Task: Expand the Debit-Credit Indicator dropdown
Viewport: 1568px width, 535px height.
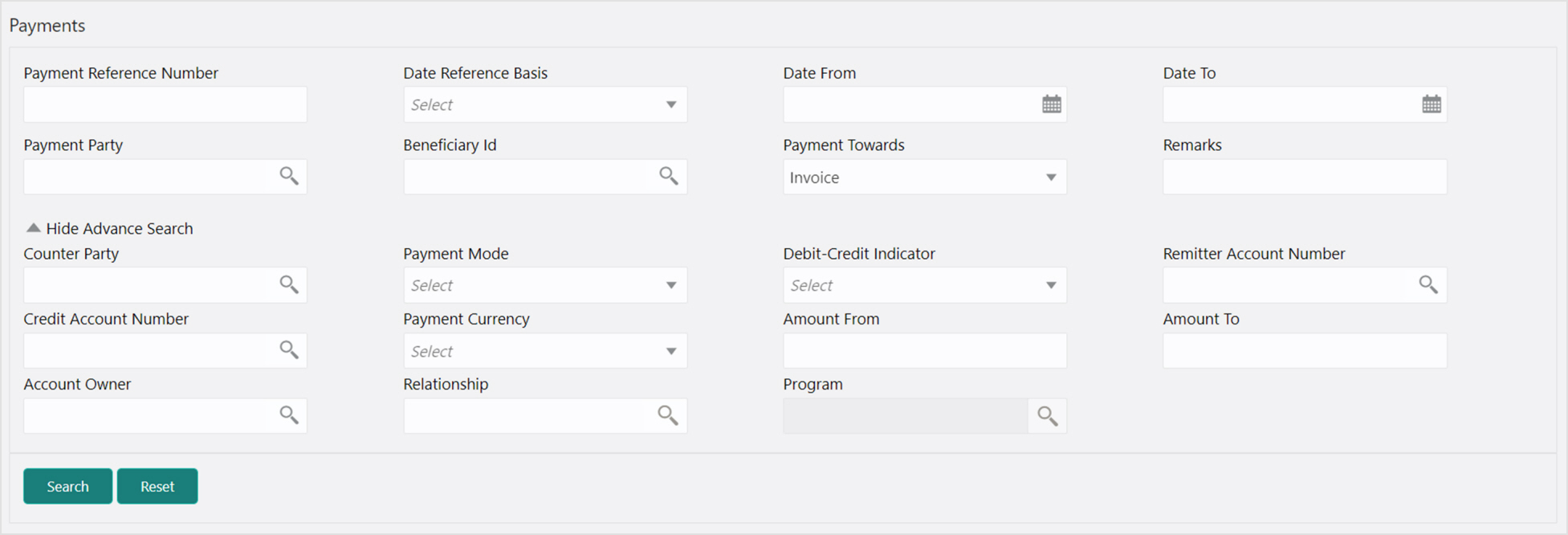Action: [925, 285]
